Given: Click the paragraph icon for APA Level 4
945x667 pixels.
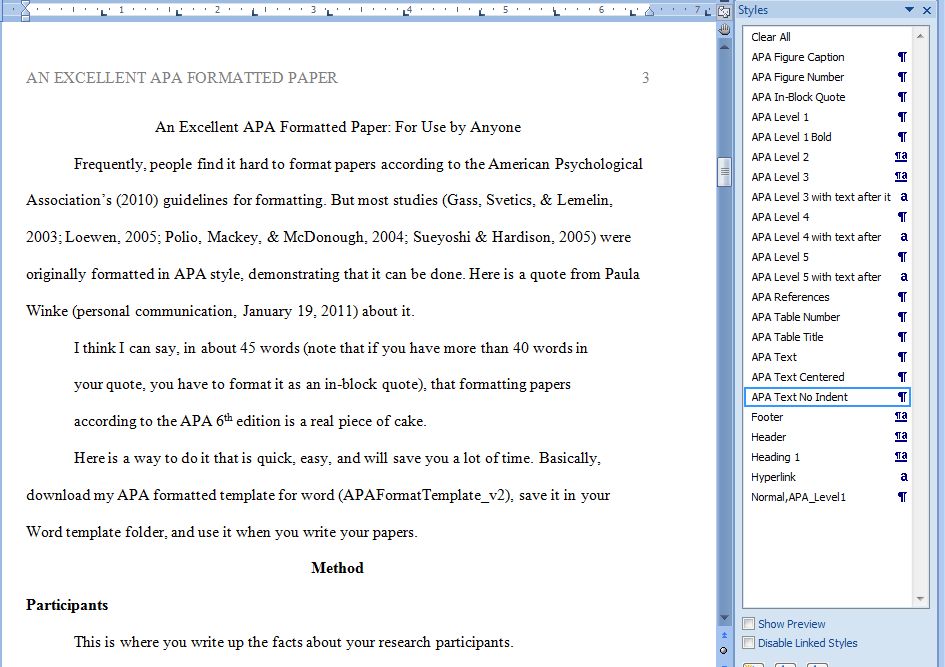Looking at the screenshot, I should point(902,217).
